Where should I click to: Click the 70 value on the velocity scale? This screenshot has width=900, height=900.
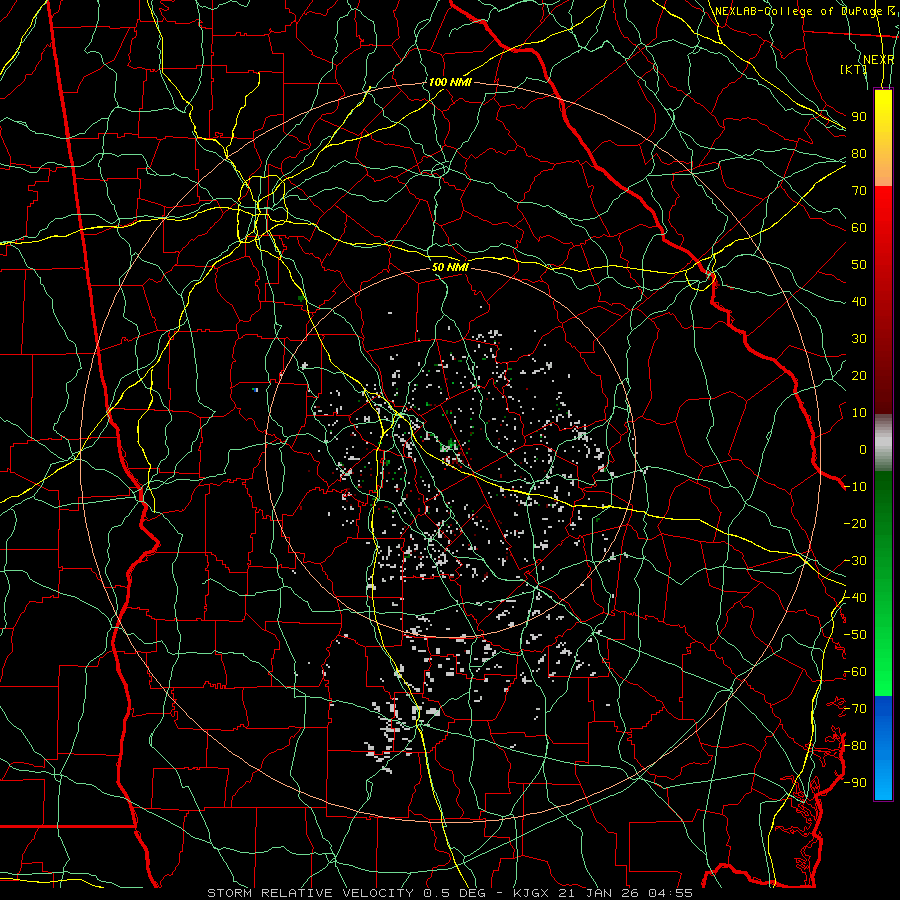[x=859, y=191]
